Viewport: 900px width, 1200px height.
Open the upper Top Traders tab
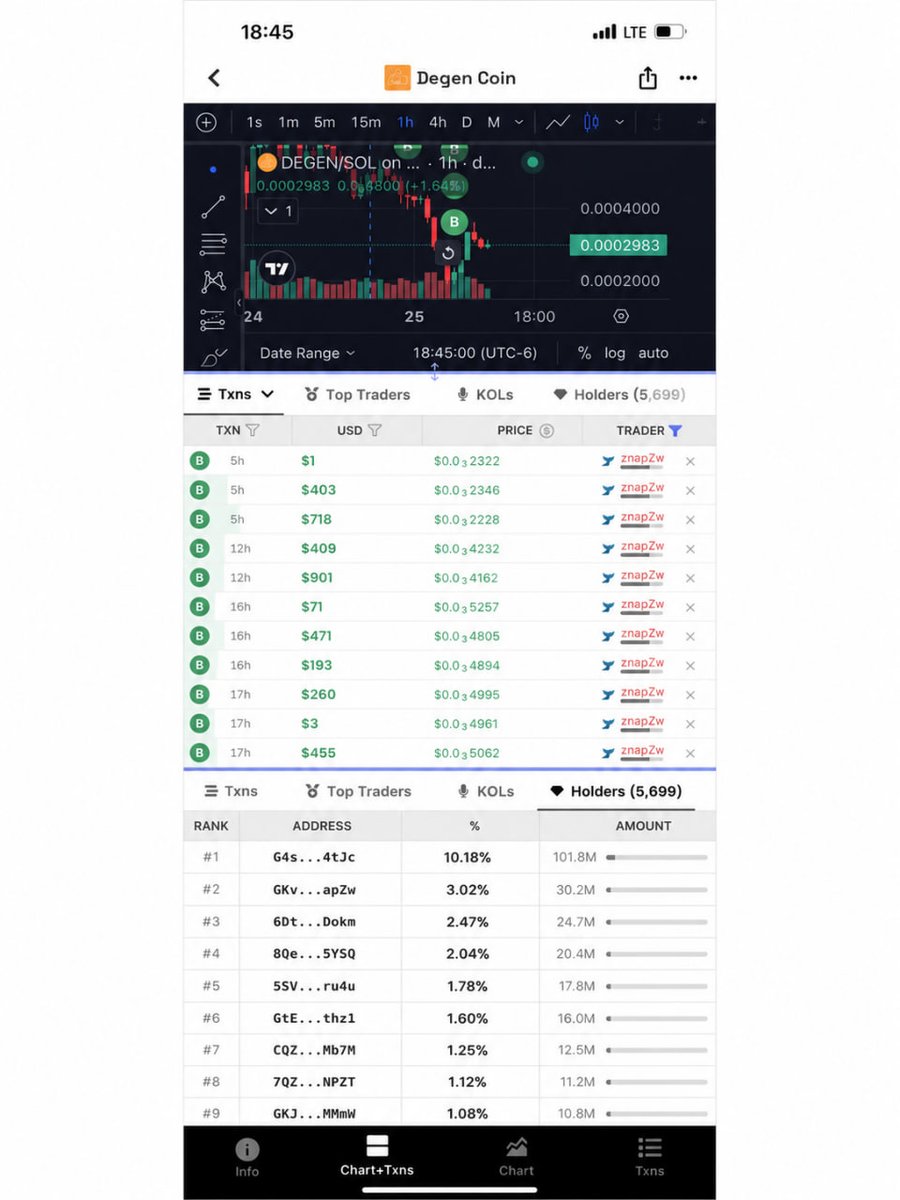click(357, 394)
